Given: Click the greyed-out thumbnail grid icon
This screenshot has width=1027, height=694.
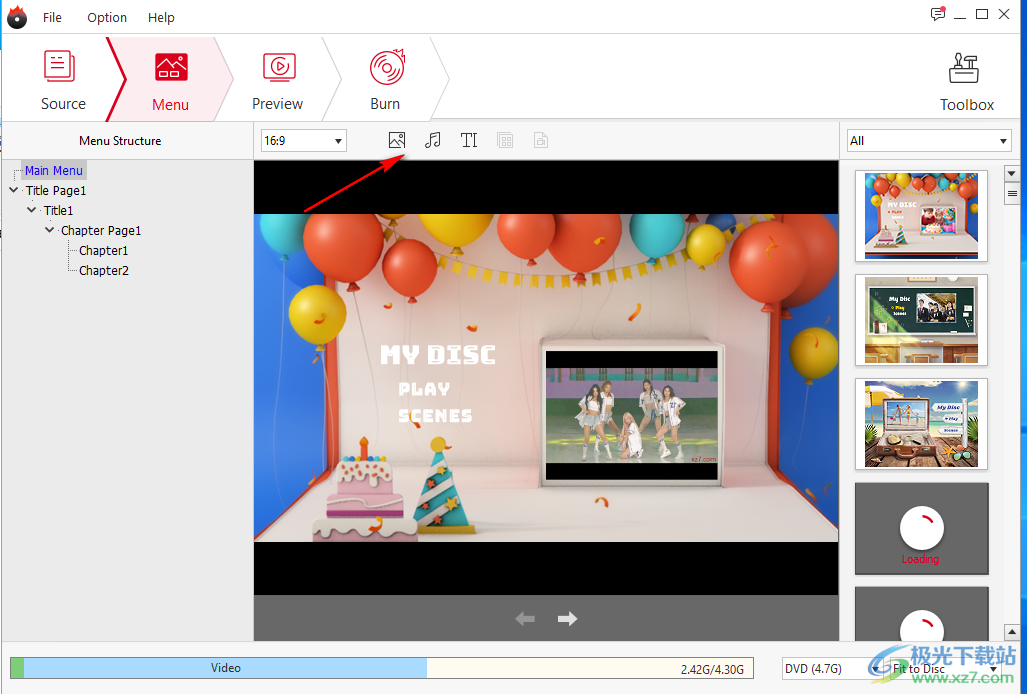Looking at the screenshot, I should point(505,140).
